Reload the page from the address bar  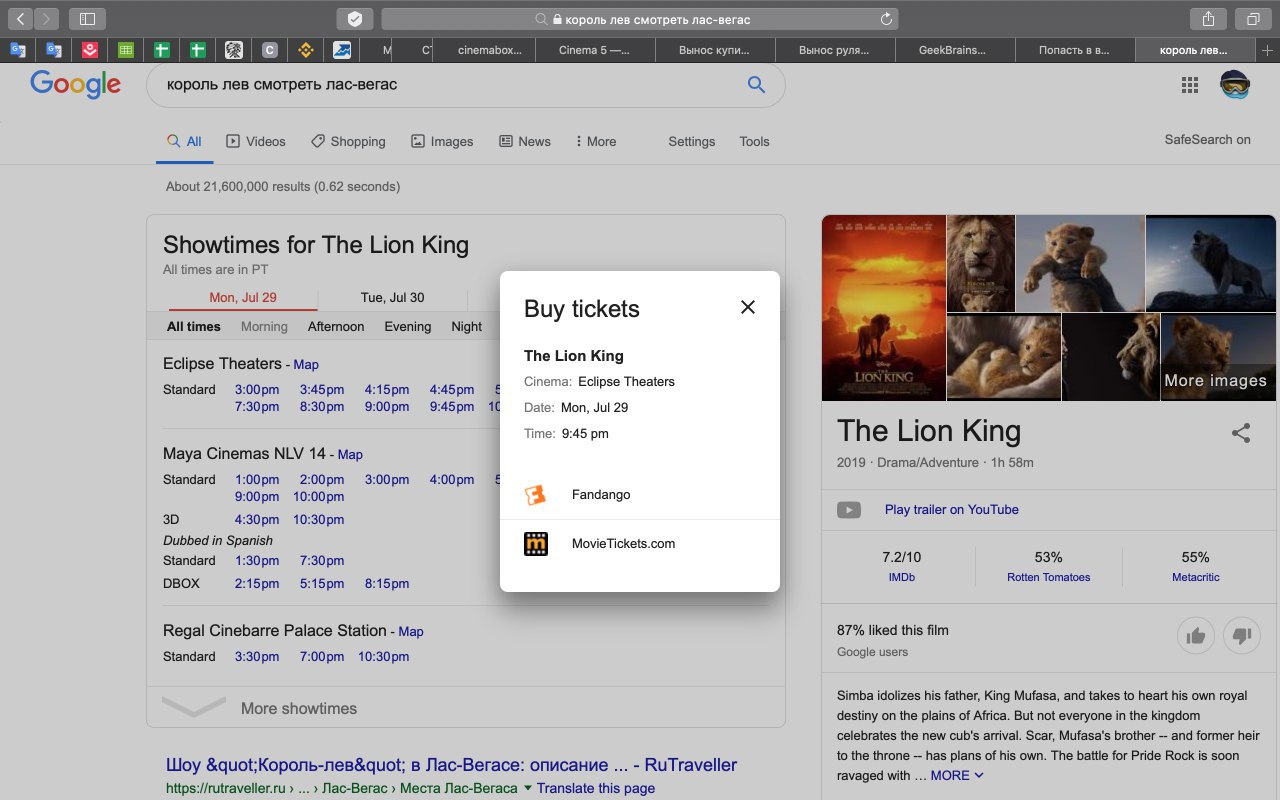pos(886,19)
